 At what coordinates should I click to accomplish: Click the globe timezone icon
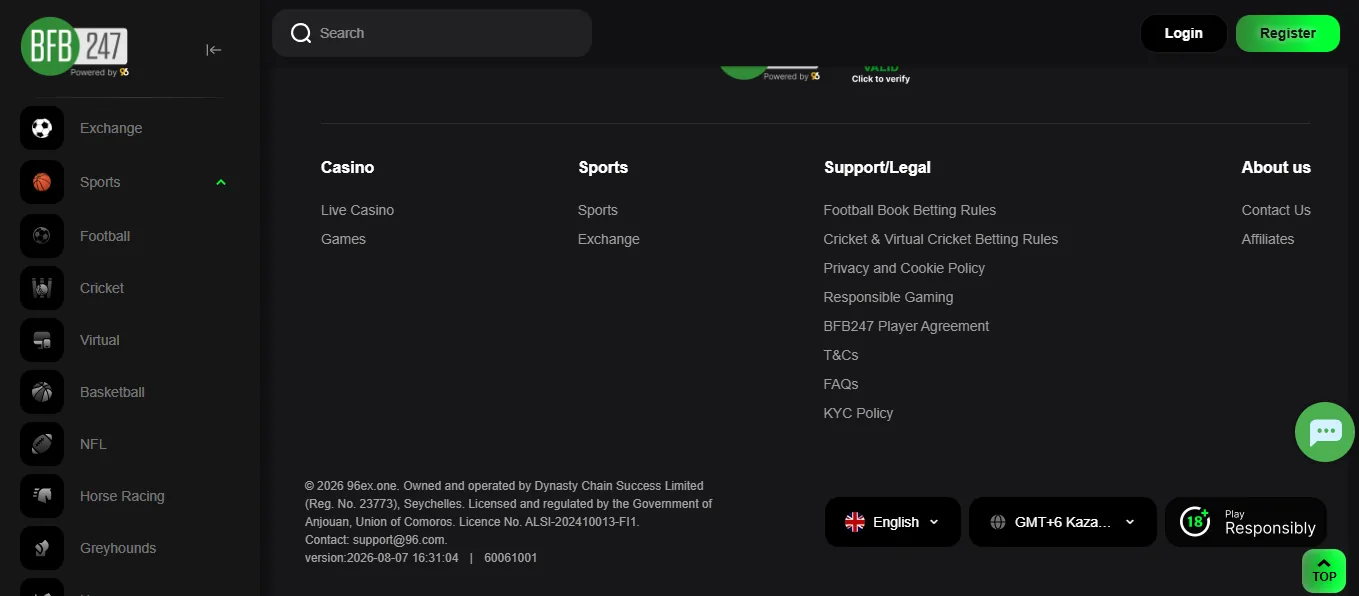point(997,522)
